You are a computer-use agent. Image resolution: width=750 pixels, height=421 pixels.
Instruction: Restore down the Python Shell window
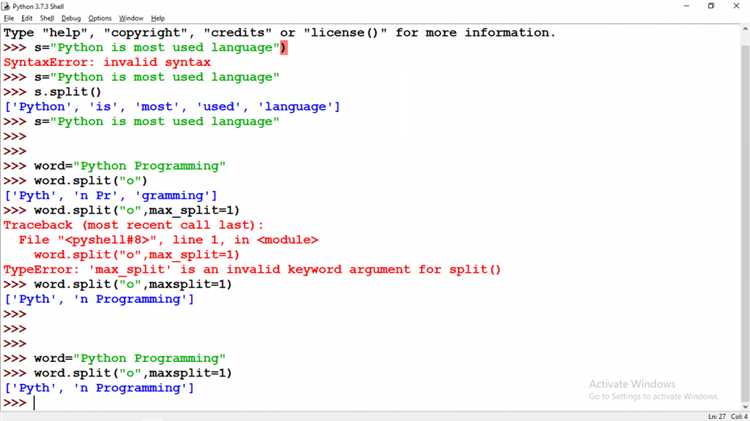point(711,6)
